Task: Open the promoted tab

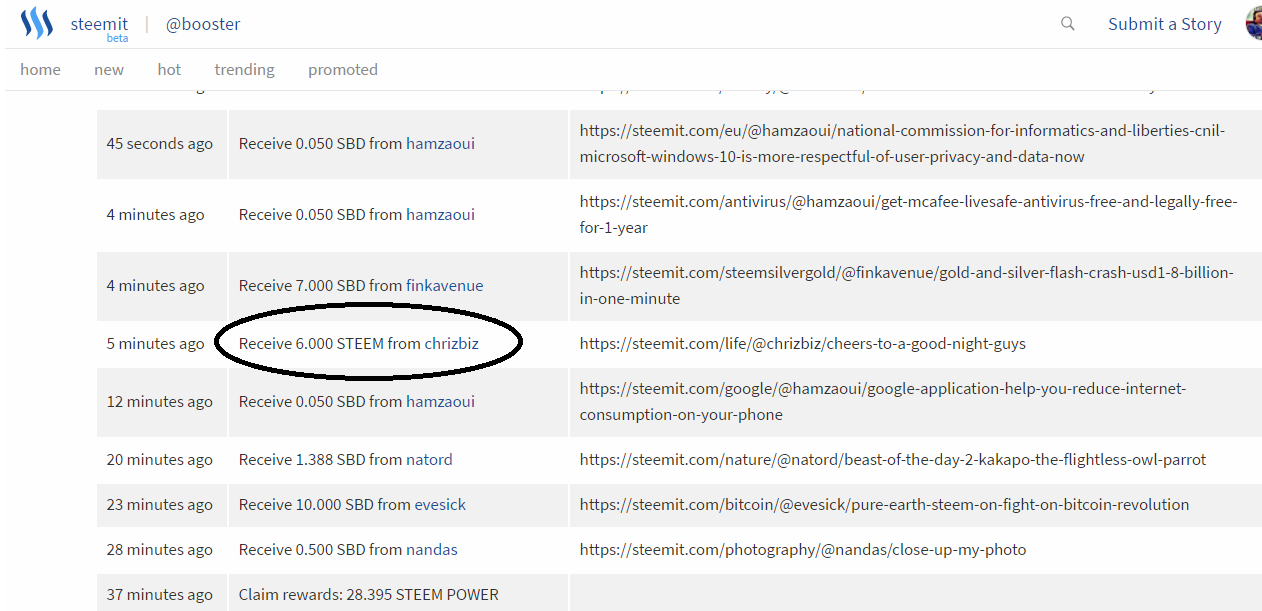Action: (x=343, y=69)
